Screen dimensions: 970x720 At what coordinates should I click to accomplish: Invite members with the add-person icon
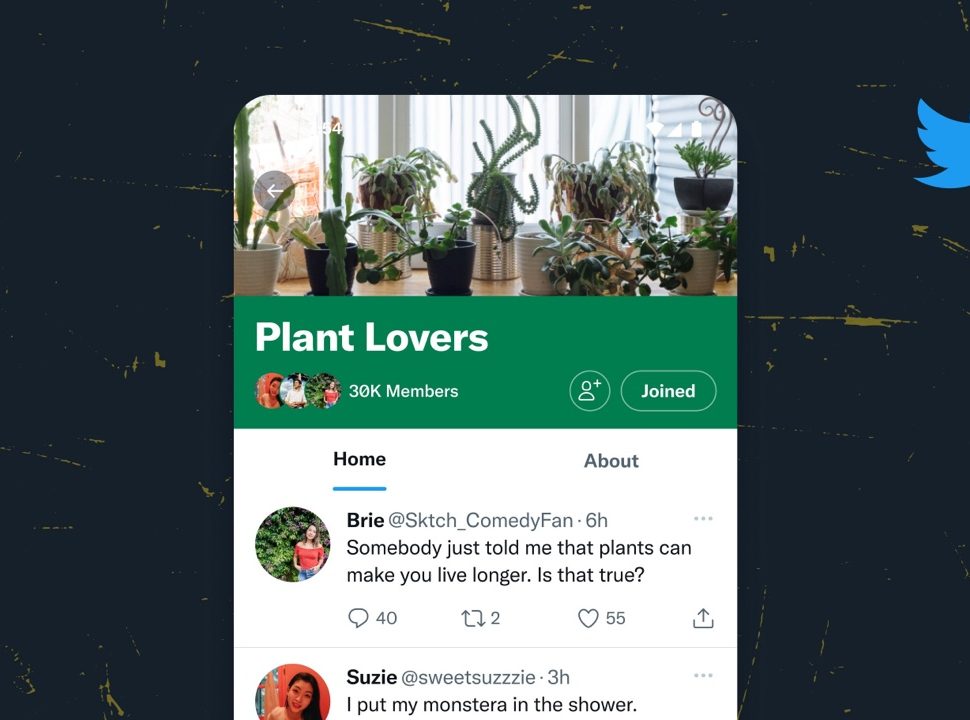tap(590, 391)
